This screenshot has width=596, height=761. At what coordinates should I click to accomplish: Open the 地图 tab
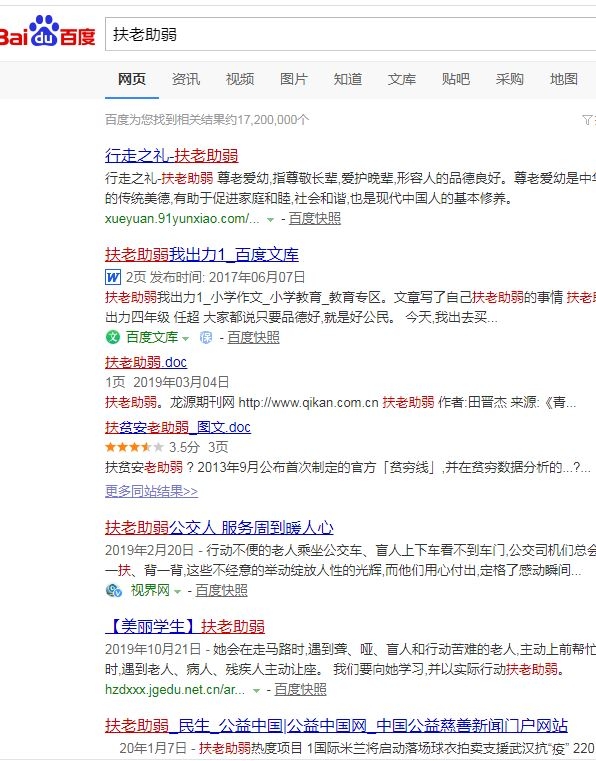[x=563, y=79]
